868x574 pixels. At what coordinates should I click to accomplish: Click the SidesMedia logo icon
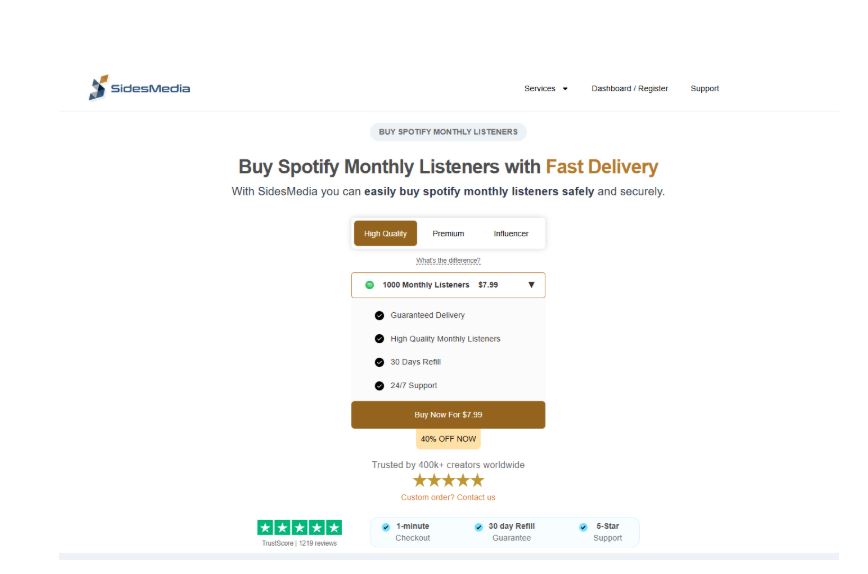[97, 88]
